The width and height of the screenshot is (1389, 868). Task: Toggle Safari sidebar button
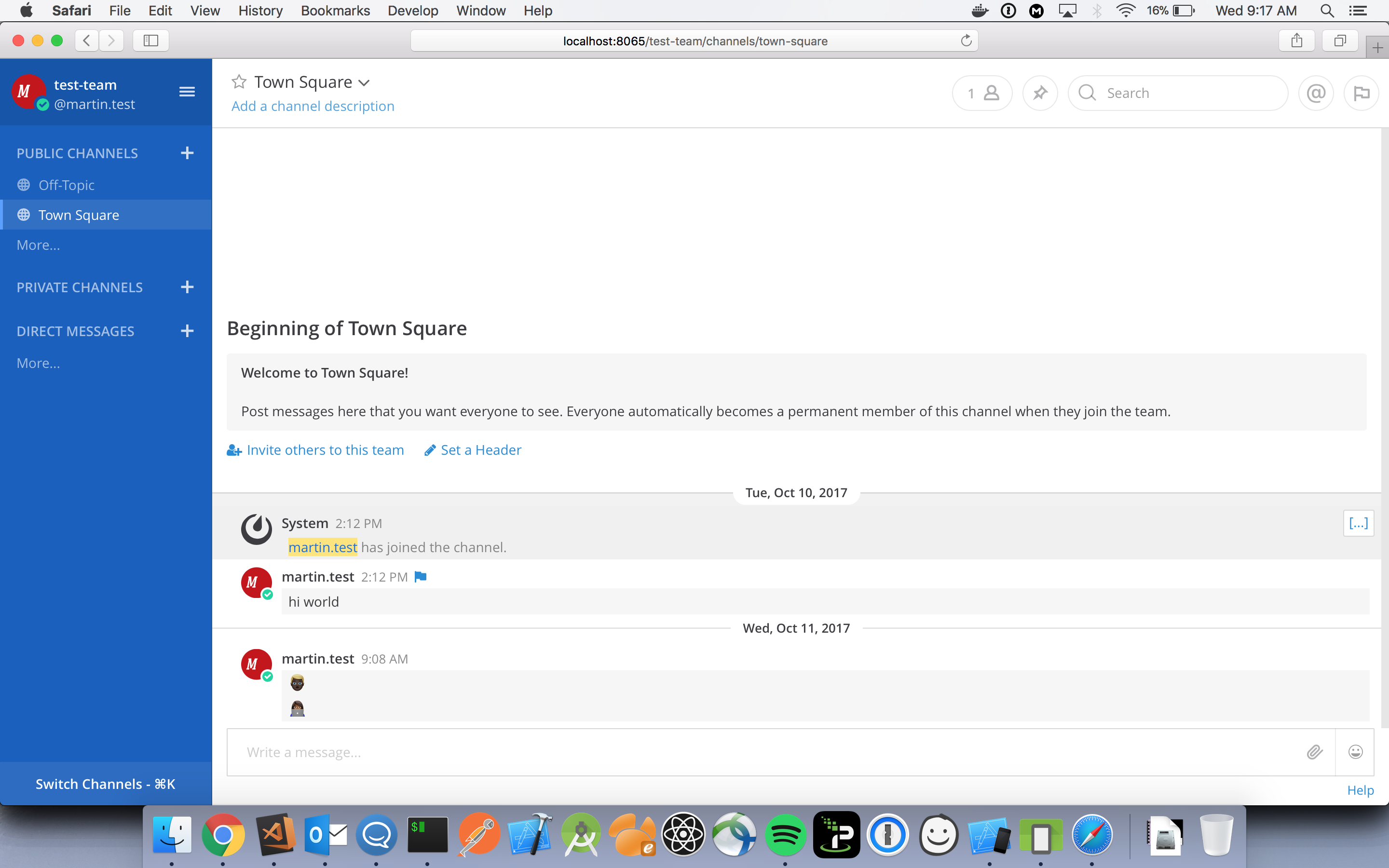151,41
